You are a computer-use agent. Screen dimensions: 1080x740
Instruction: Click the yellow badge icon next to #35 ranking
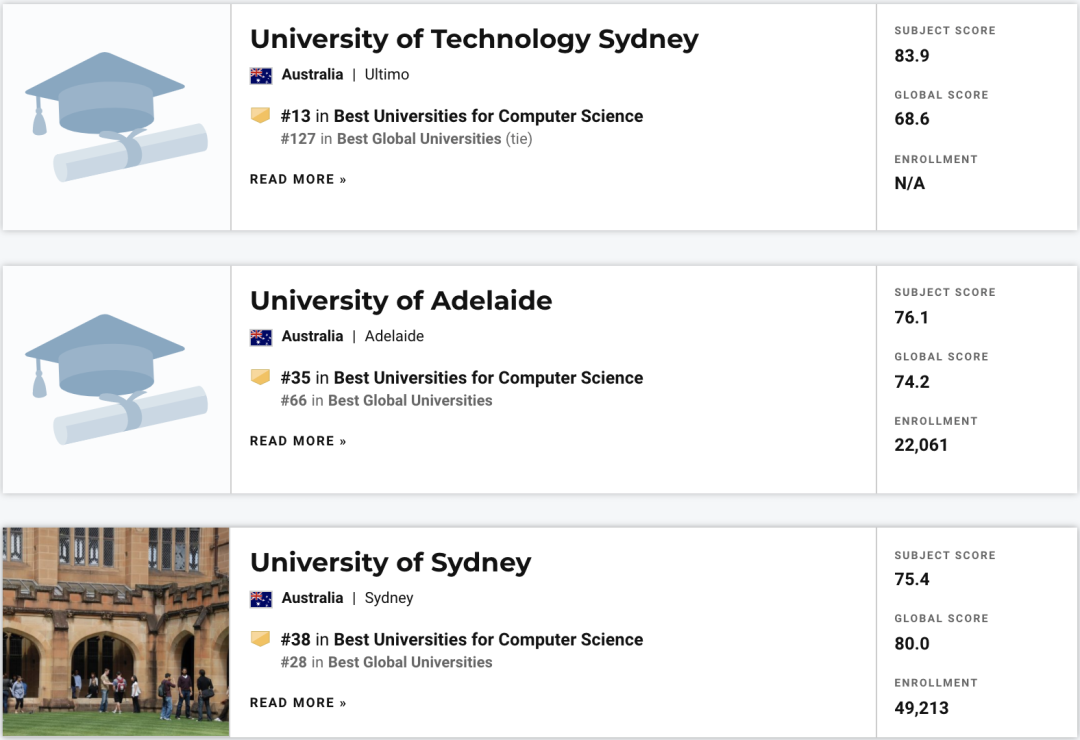click(260, 377)
